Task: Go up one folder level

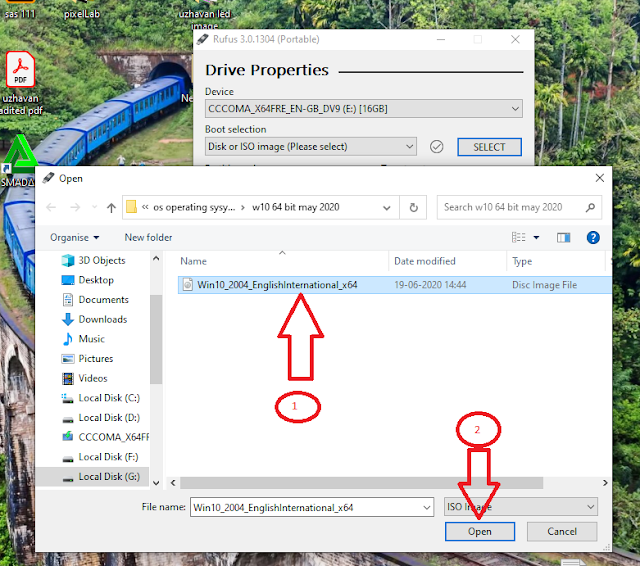Action: point(111,208)
